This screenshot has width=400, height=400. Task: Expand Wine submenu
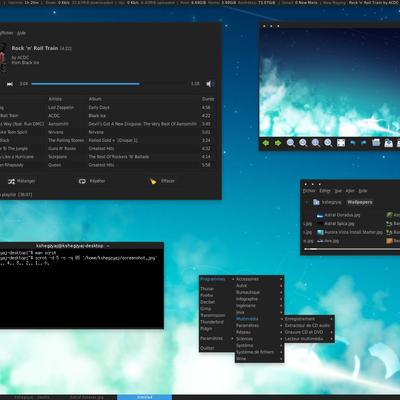(259, 359)
